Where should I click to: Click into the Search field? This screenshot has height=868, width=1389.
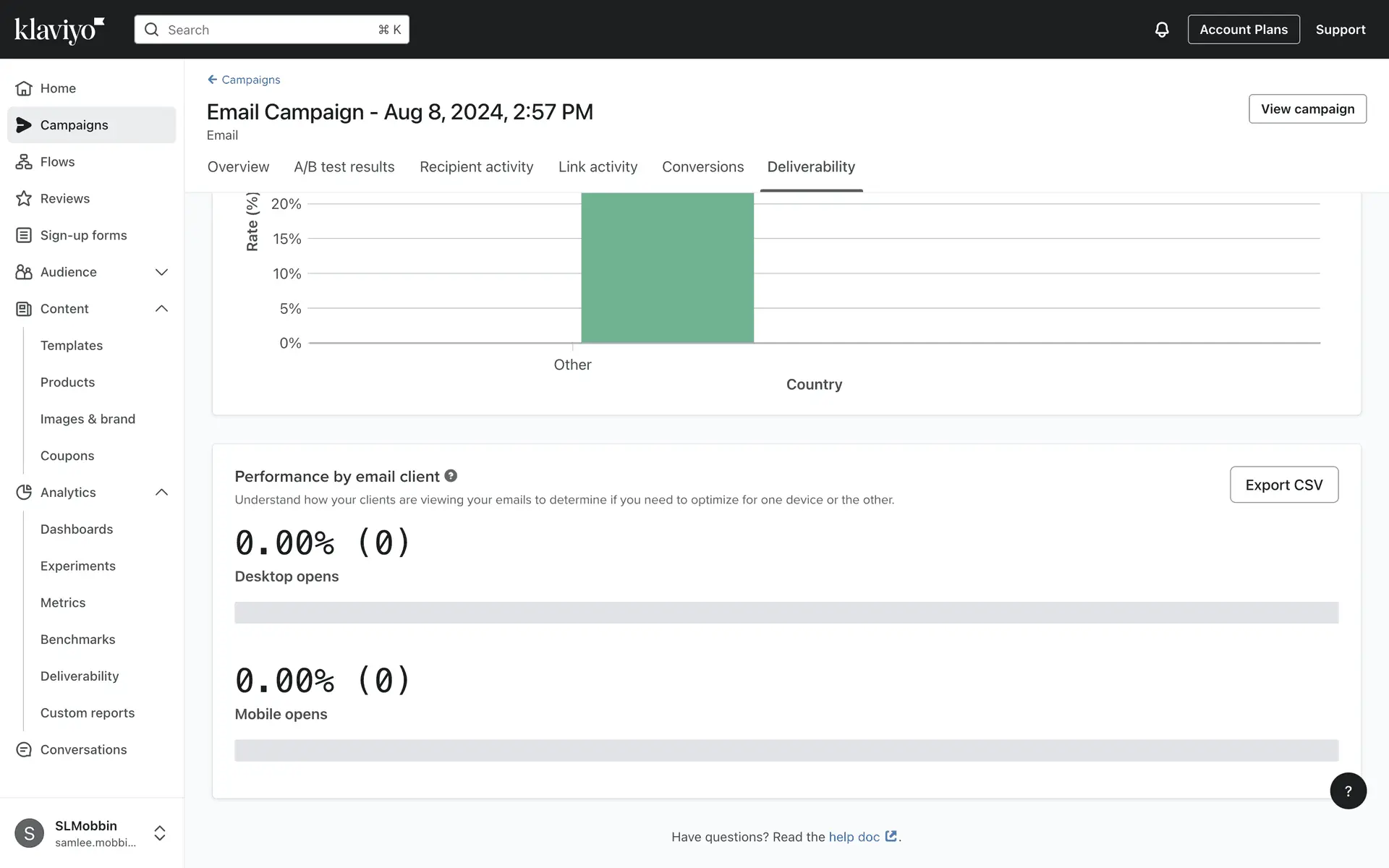[x=271, y=30]
